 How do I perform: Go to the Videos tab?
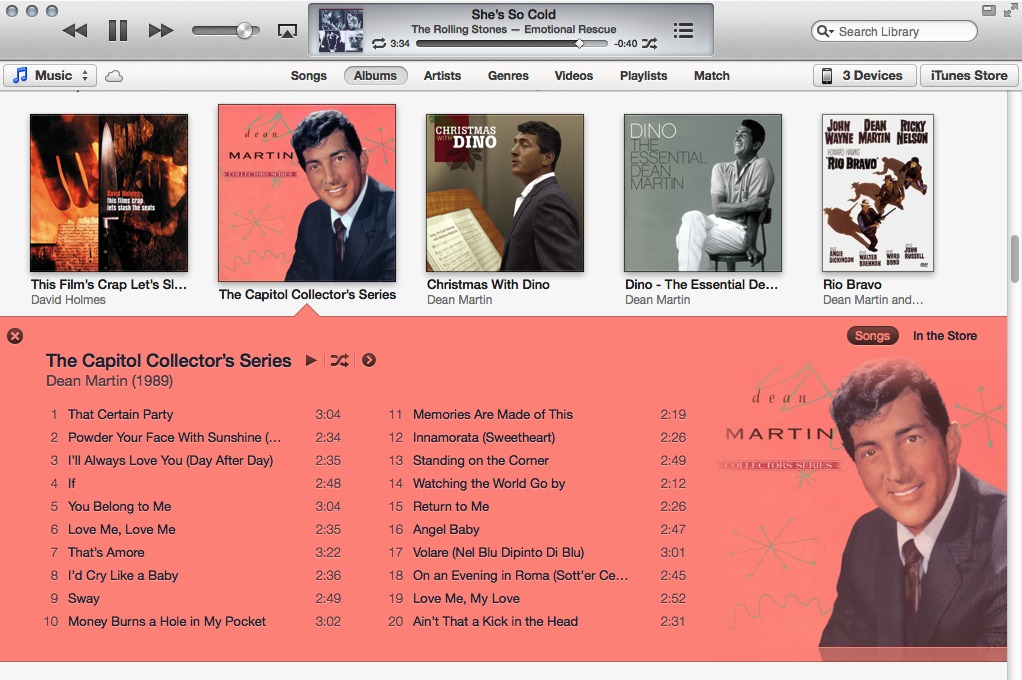(574, 76)
